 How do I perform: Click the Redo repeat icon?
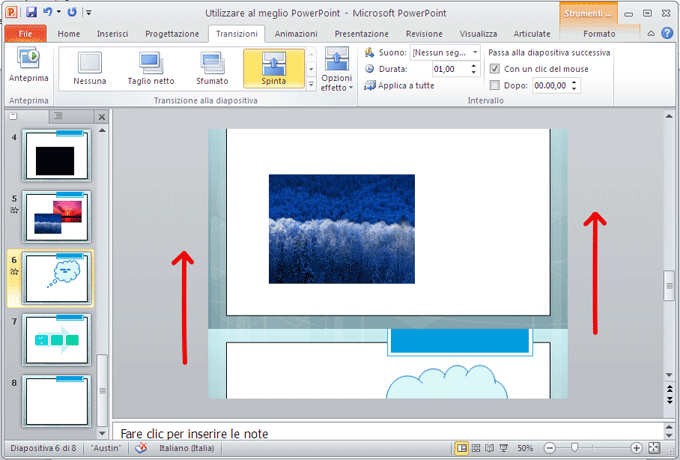[72, 12]
